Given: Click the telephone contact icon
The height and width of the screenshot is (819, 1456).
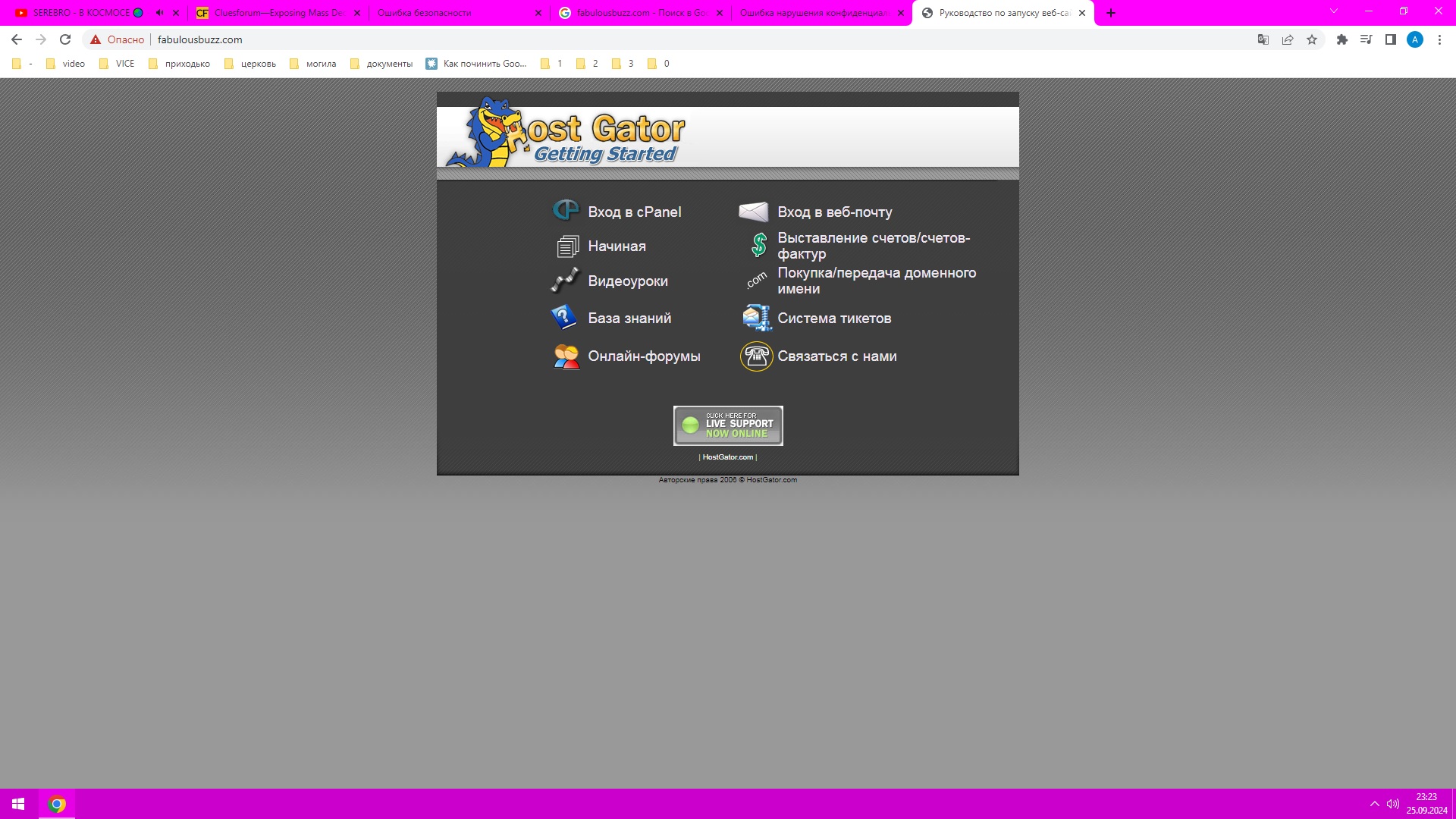Looking at the screenshot, I should pos(756,356).
